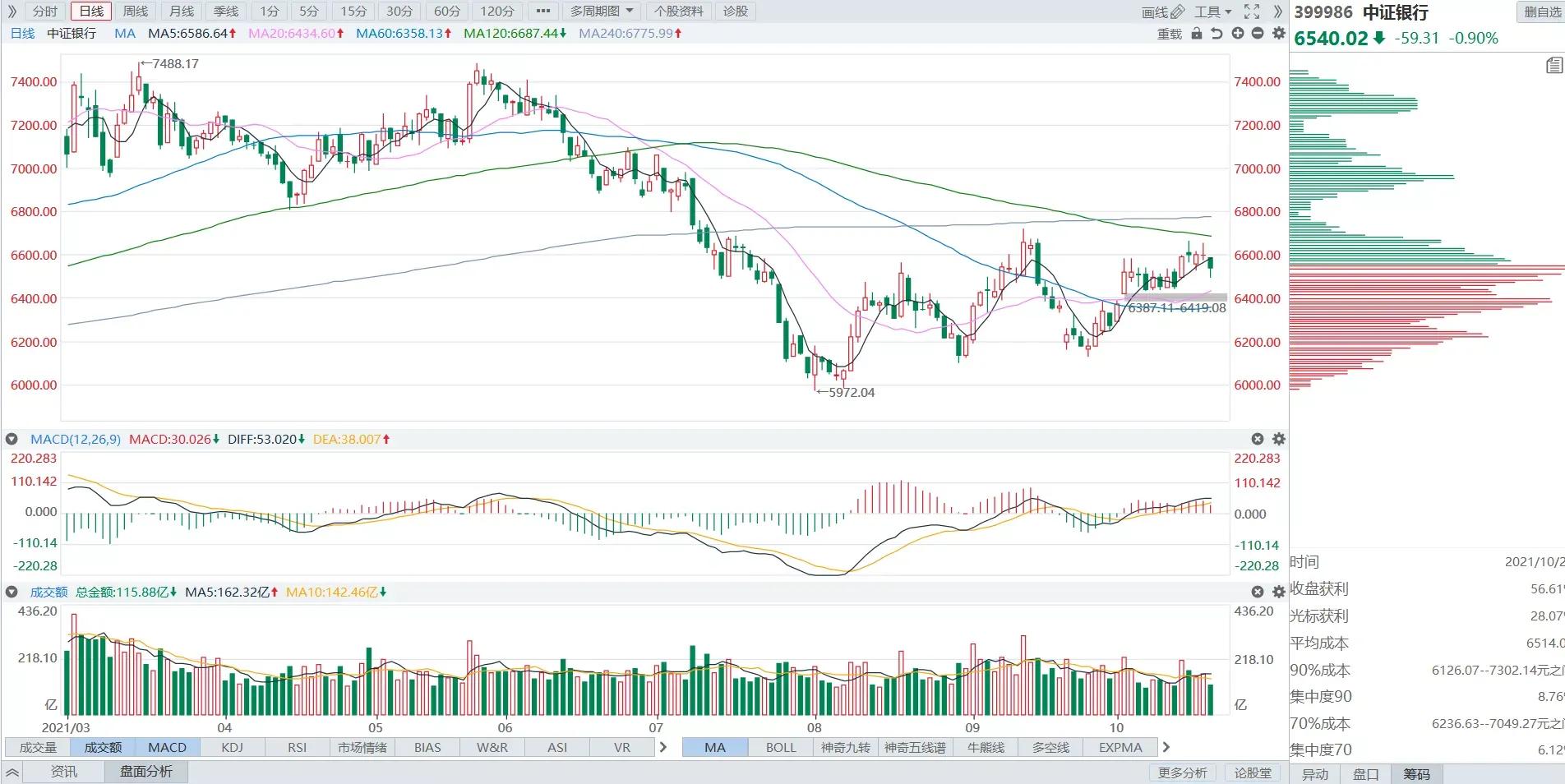Open MACD panel settings gear
The height and width of the screenshot is (784, 1565).
click(1278, 440)
